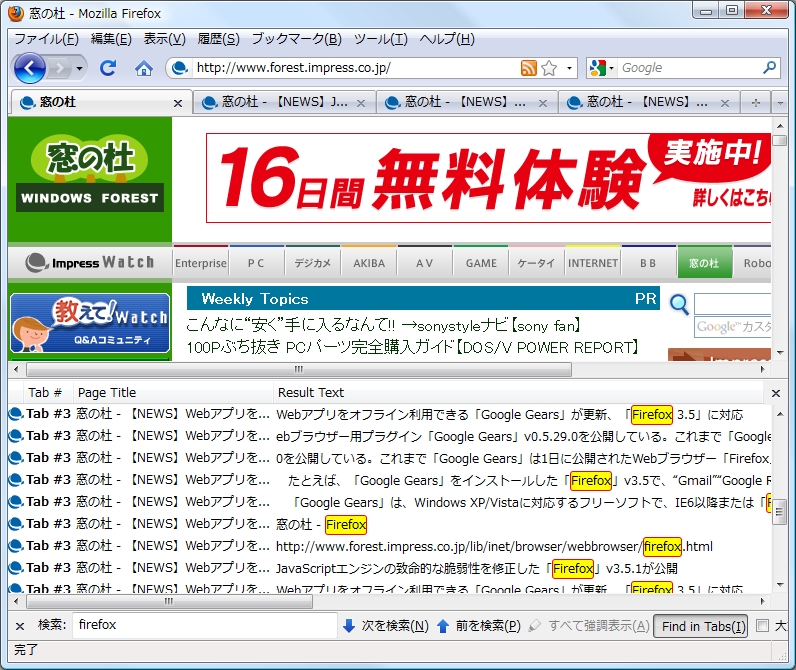The width and height of the screenshot is (796, 670).
Task: Open the address bar history dropdown
Action: (x=569, y=68)
